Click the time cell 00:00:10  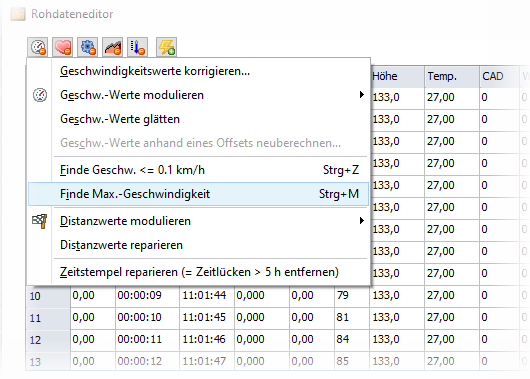pos(147,318)
